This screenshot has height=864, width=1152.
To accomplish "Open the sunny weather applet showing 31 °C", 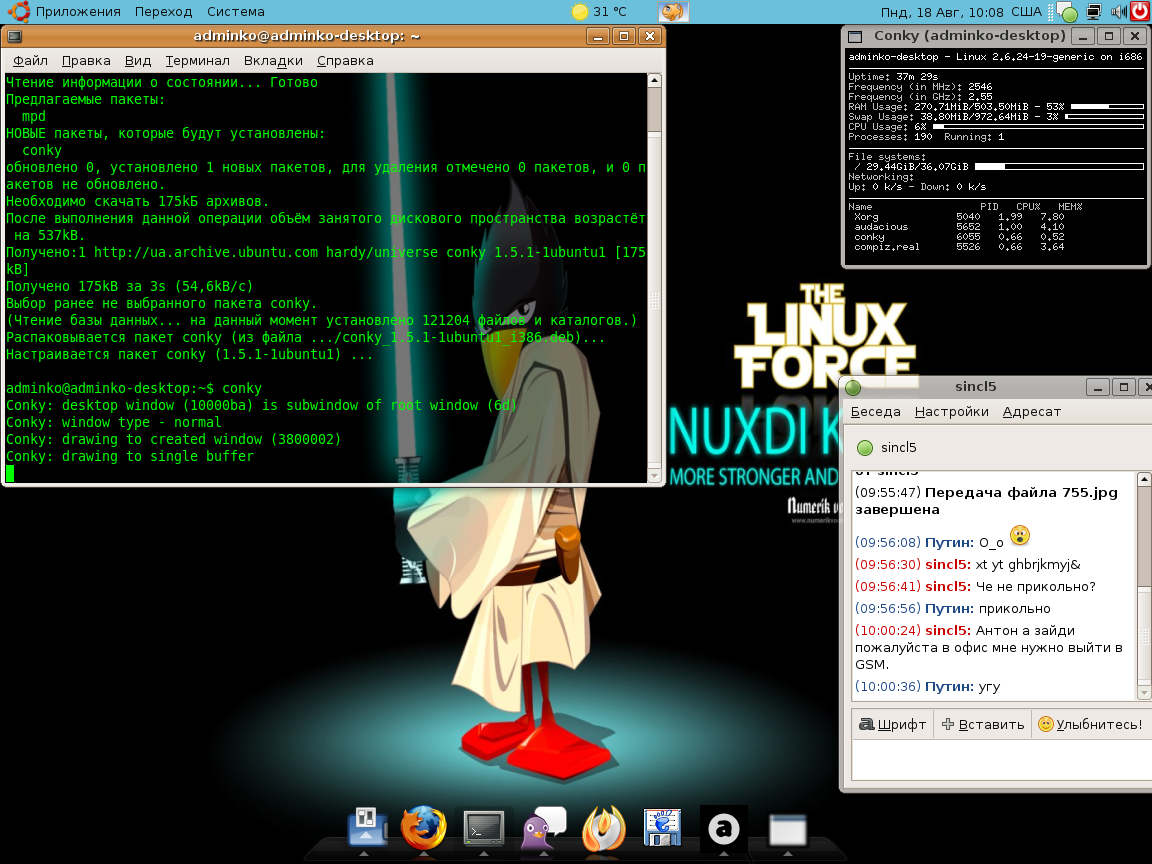I will coord(600,12).
